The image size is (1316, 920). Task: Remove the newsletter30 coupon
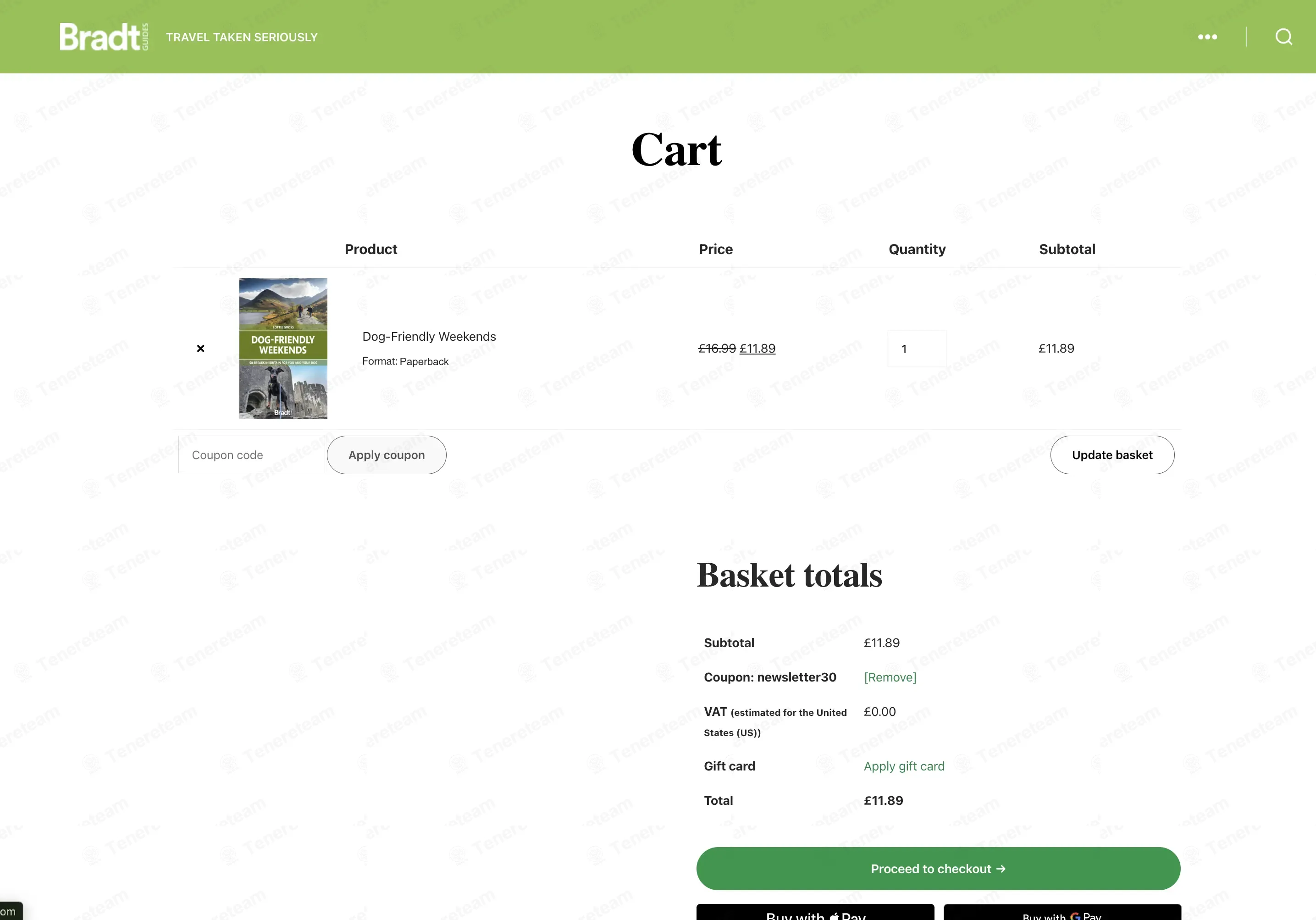[x=890, y=677]
